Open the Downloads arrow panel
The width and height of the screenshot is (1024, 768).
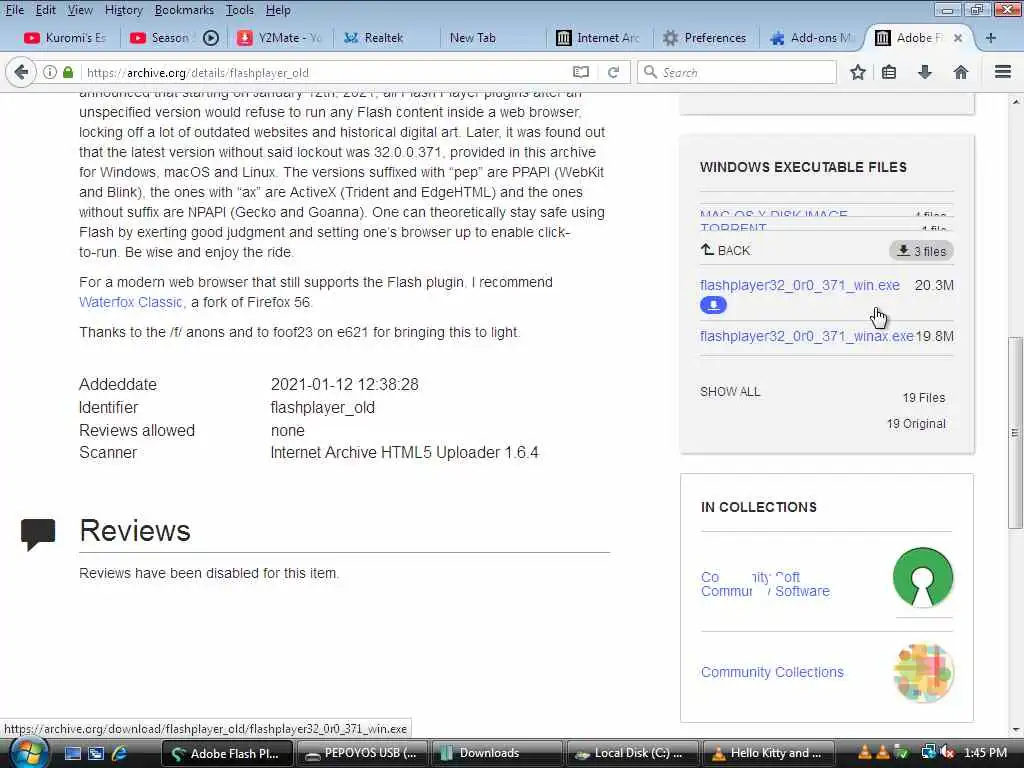click(x=924, y=72)
